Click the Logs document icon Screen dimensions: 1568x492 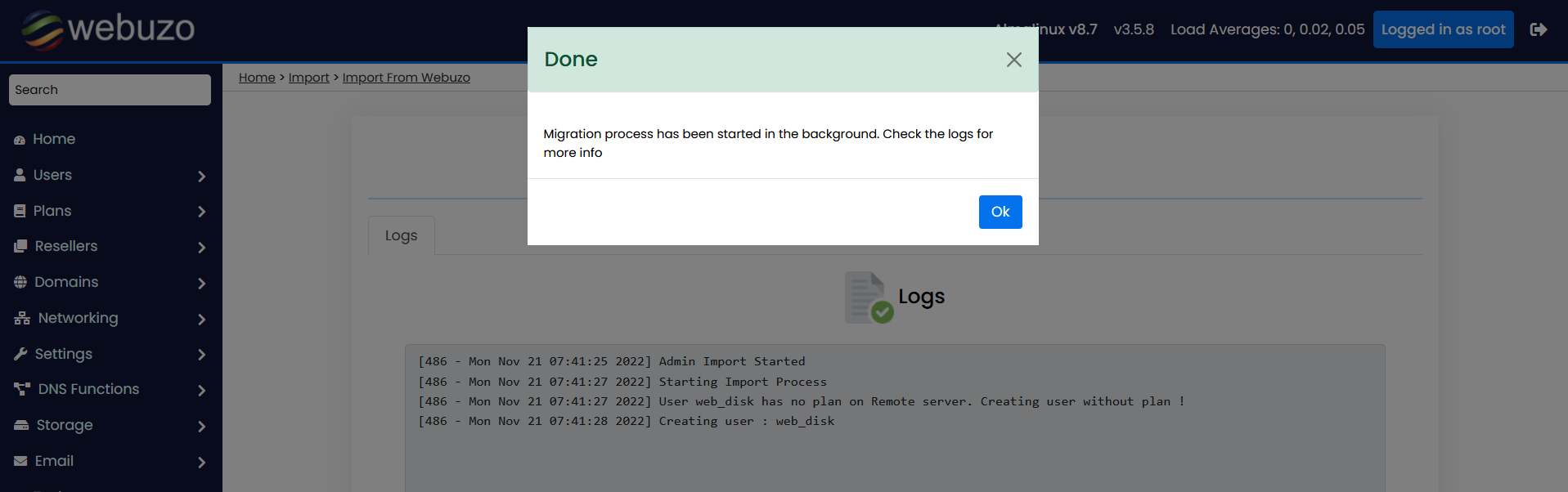(x=867, y=297)
